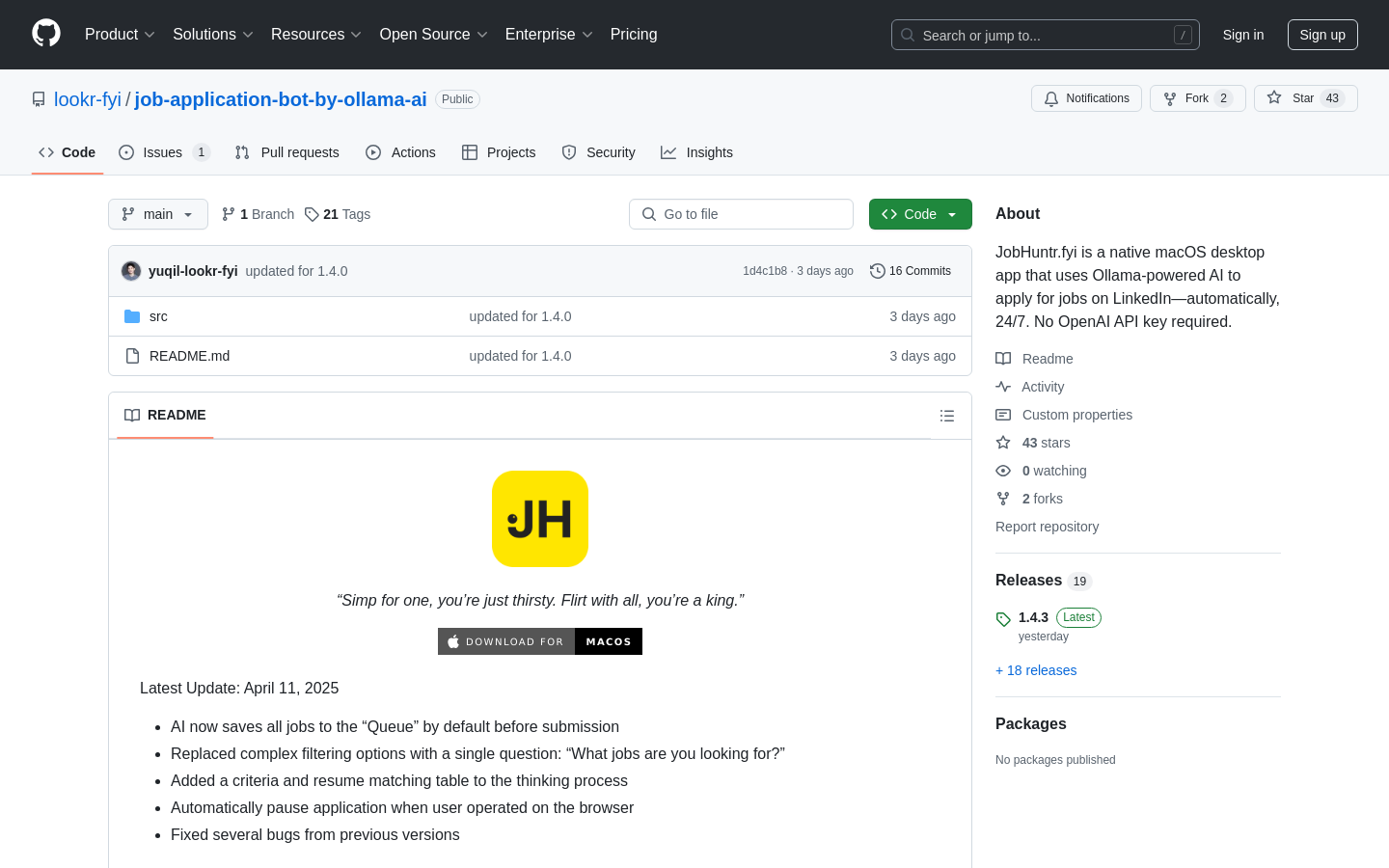Click the JH app logo image
This screenshot has width=1389, height=868.
coord(540,519)
